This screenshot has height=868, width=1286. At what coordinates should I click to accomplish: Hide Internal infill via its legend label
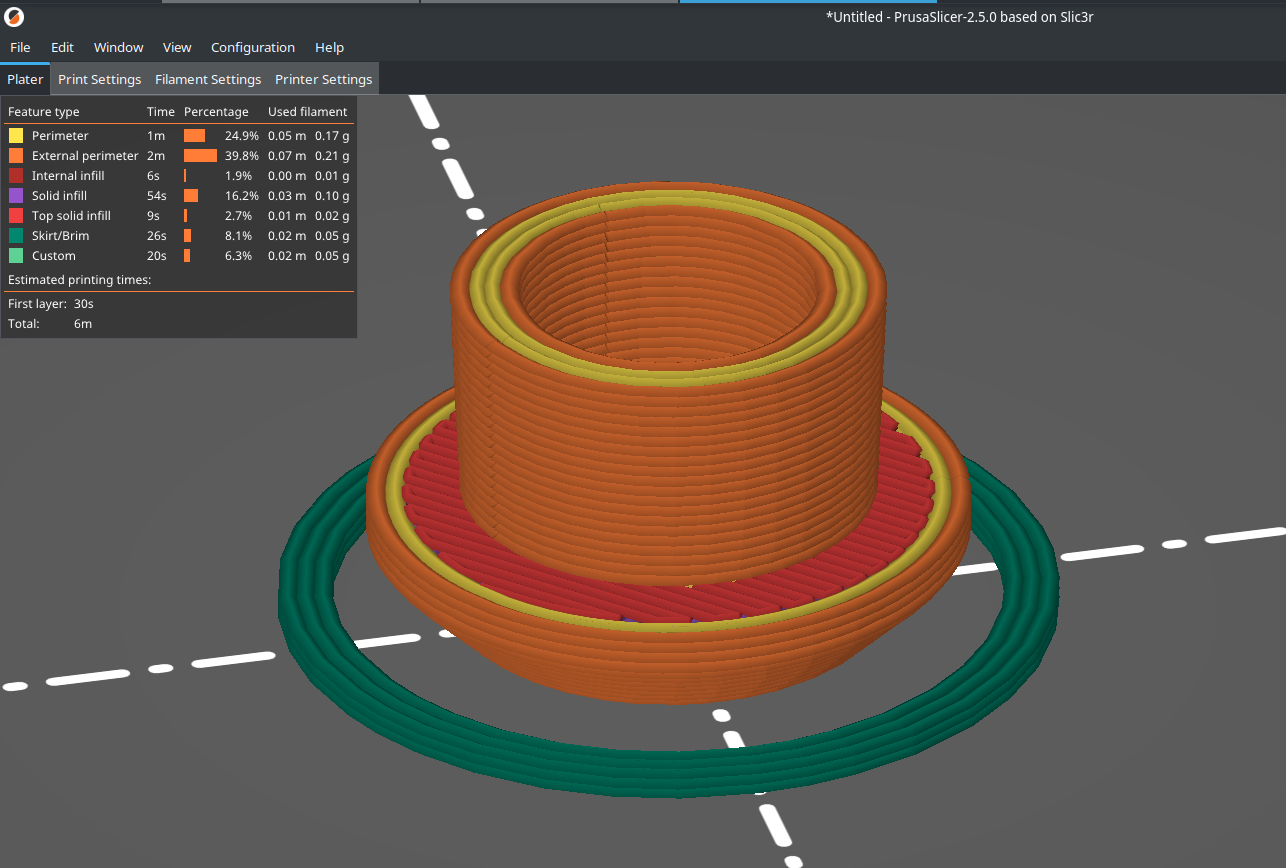pos(68,176)
